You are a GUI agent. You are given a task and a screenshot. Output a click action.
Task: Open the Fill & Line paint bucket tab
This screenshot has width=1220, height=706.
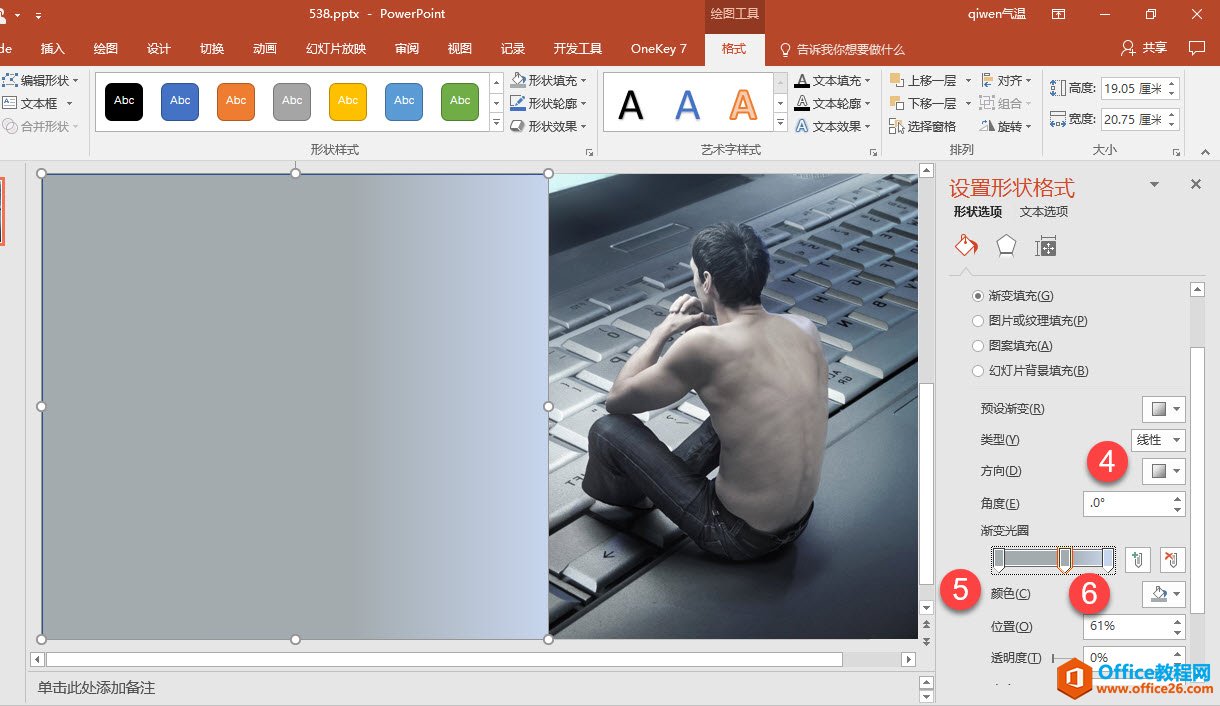tap(965, 246)
